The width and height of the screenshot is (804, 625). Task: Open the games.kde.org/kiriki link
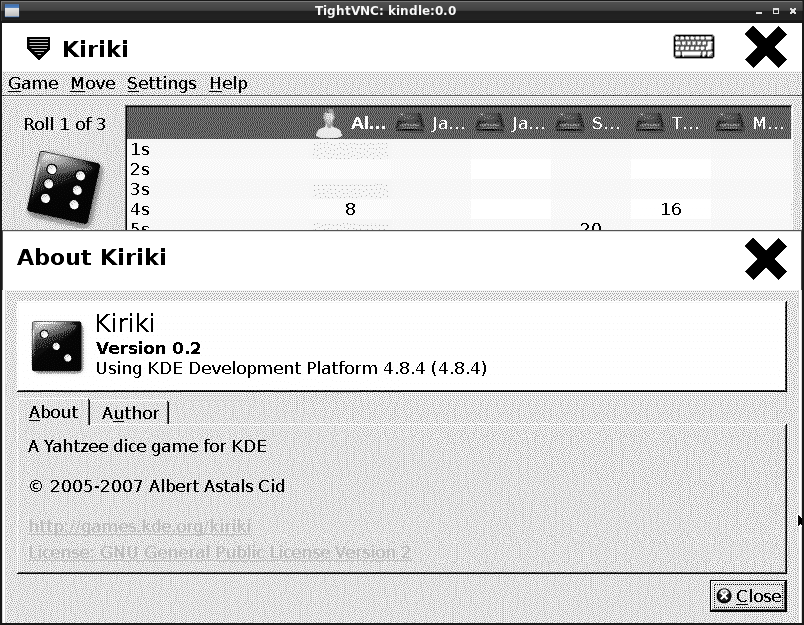(139, 526)
